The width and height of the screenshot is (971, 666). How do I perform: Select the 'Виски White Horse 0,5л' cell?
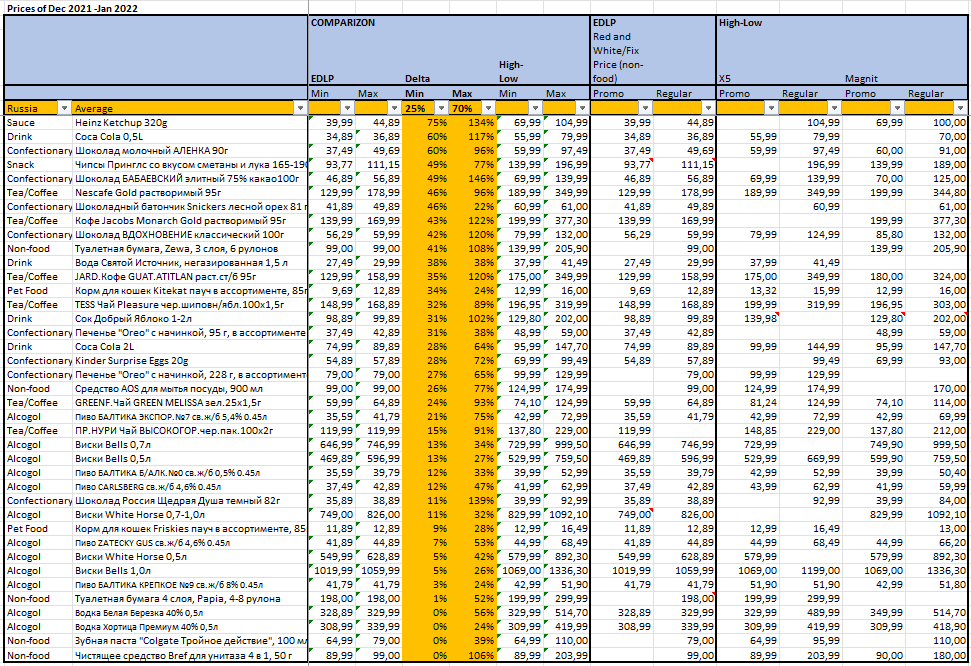[190, 556]
